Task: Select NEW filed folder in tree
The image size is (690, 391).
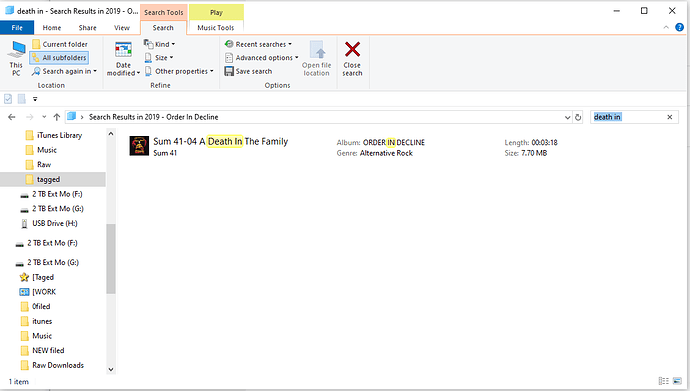Action: 43,351
